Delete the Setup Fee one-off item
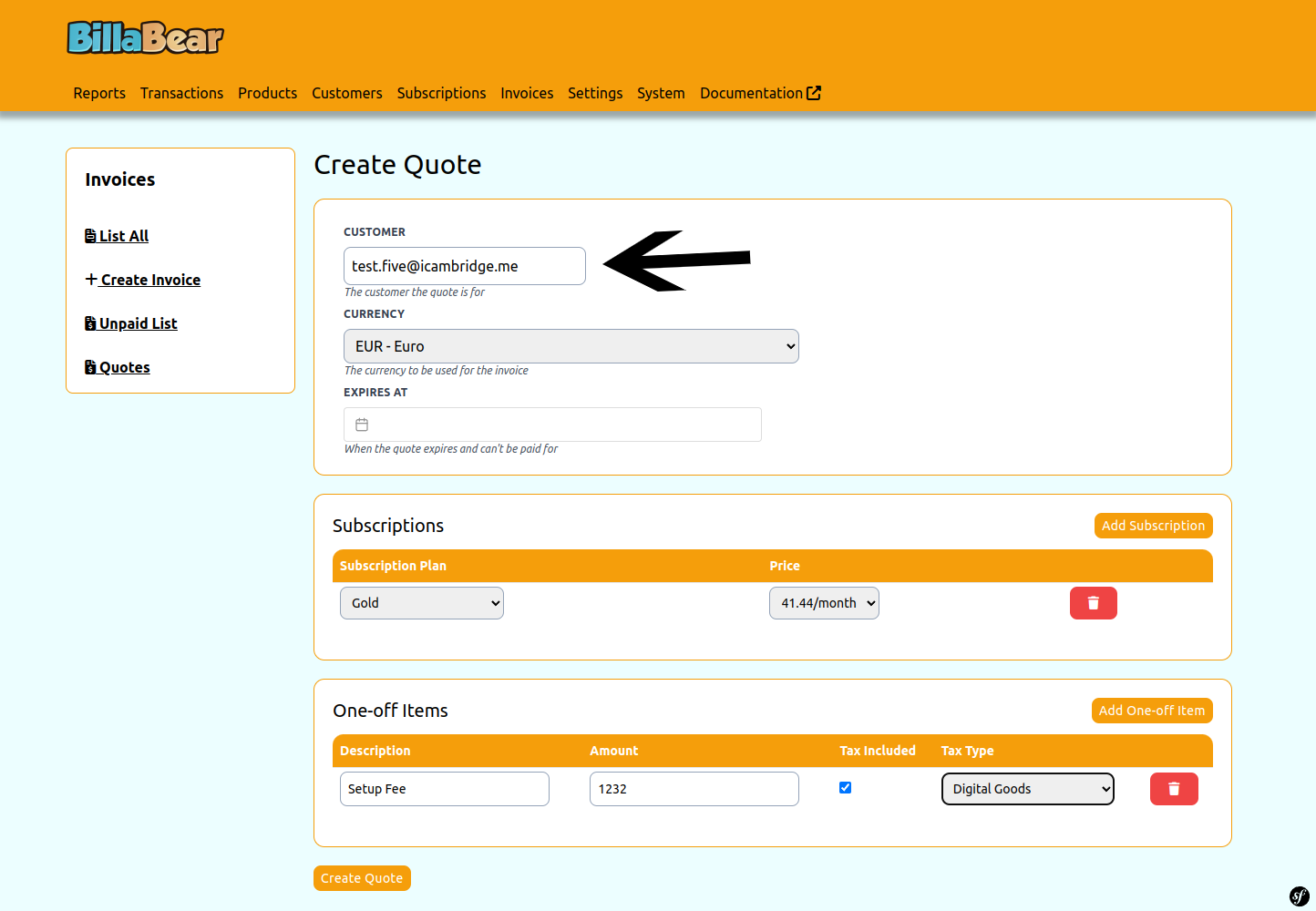The width and height of the screenshot is (1316, 911). 1174,789
